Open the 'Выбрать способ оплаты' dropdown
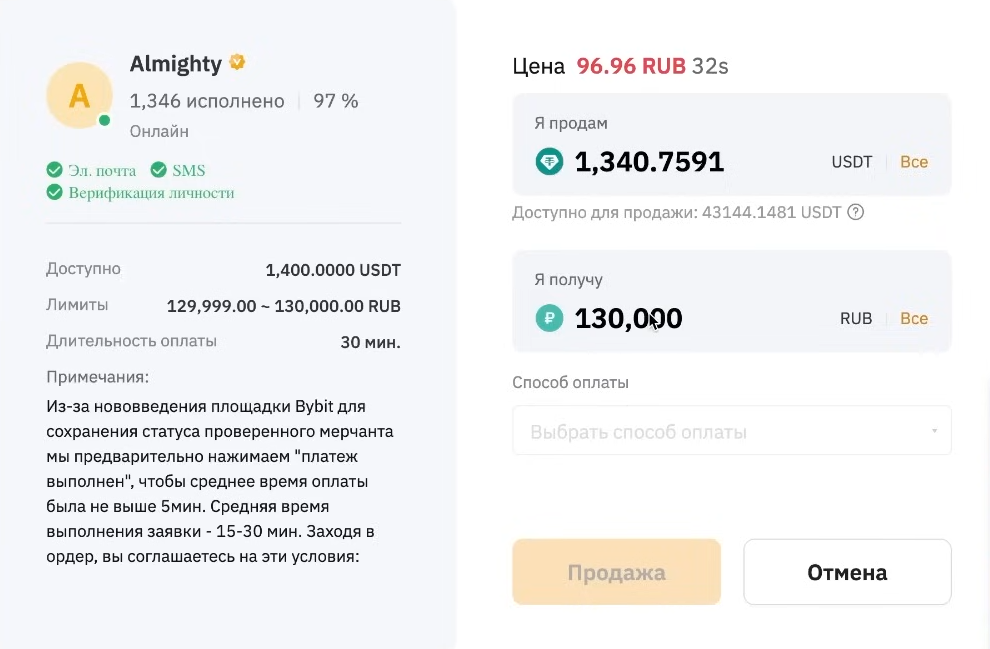Image resolution: width=990 pixels, height=649 pixels. click(732, 431)
